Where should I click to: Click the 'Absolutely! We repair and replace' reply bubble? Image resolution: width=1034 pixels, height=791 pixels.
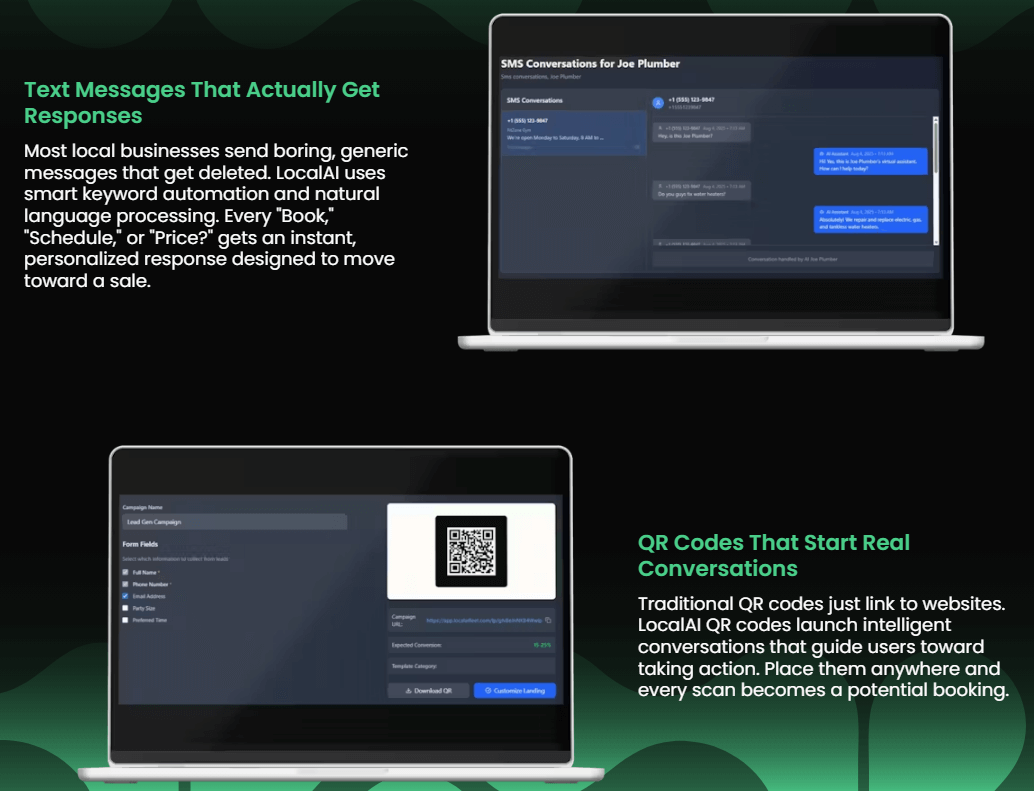(x=870, y=220)
